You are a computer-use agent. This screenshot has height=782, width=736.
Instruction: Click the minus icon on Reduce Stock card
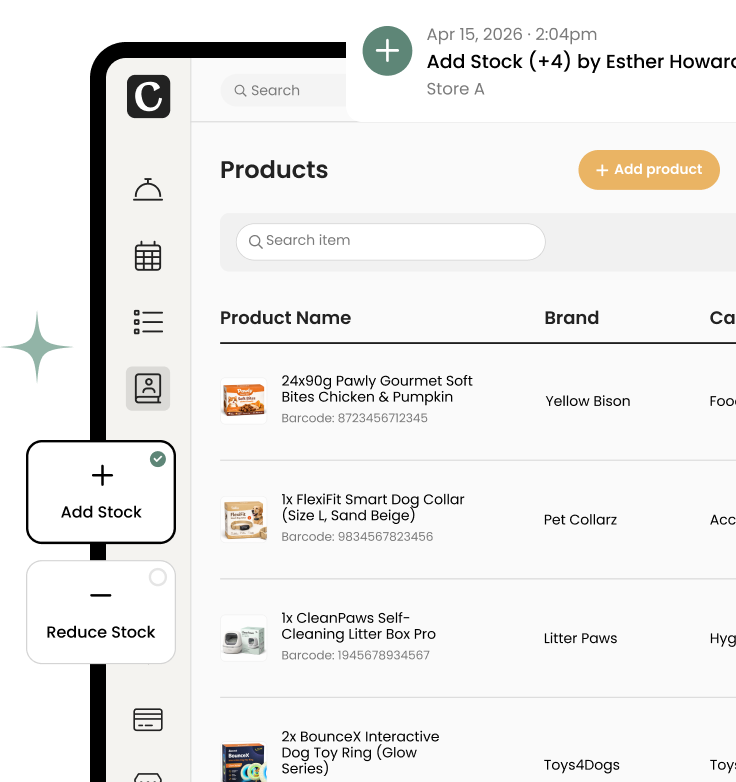(x=101, y=595)
